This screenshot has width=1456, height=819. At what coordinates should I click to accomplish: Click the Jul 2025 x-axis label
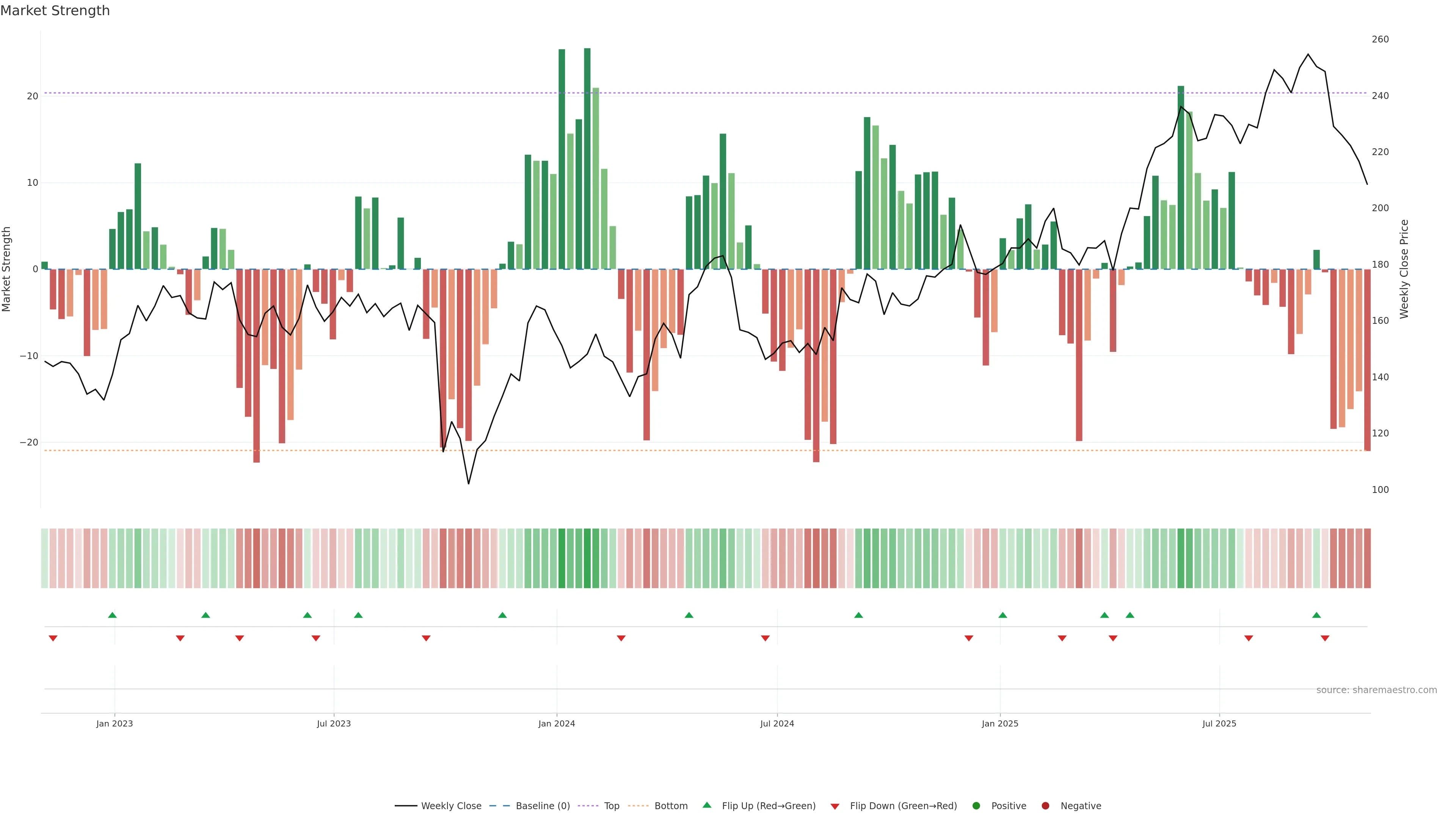click(x=1219, y=723)
